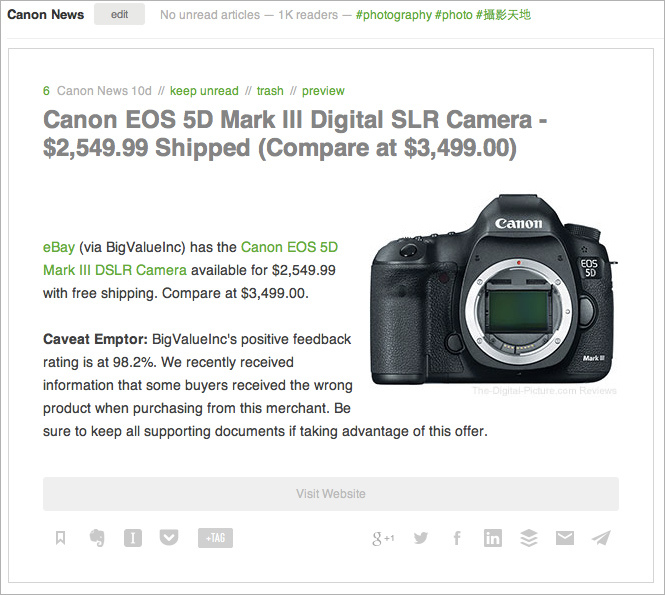Follow the eBay link in article
Viewport: 665px width, 595px height.
point(59,247)
